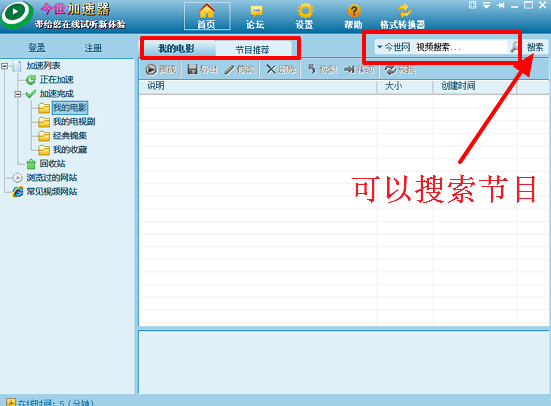This screenshot has width=551, height=406.
Task: Open the 今世网 search source dropdown
Action: tap(394, 47)
